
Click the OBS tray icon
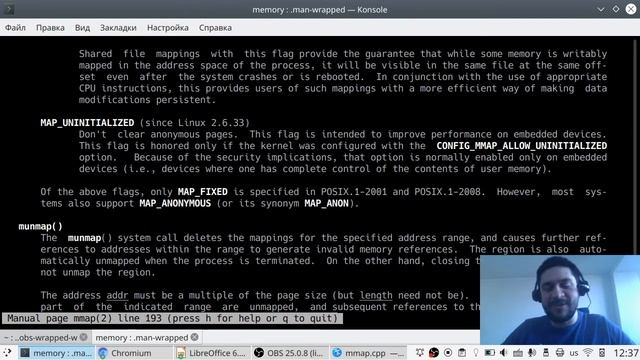pos(433,353)
